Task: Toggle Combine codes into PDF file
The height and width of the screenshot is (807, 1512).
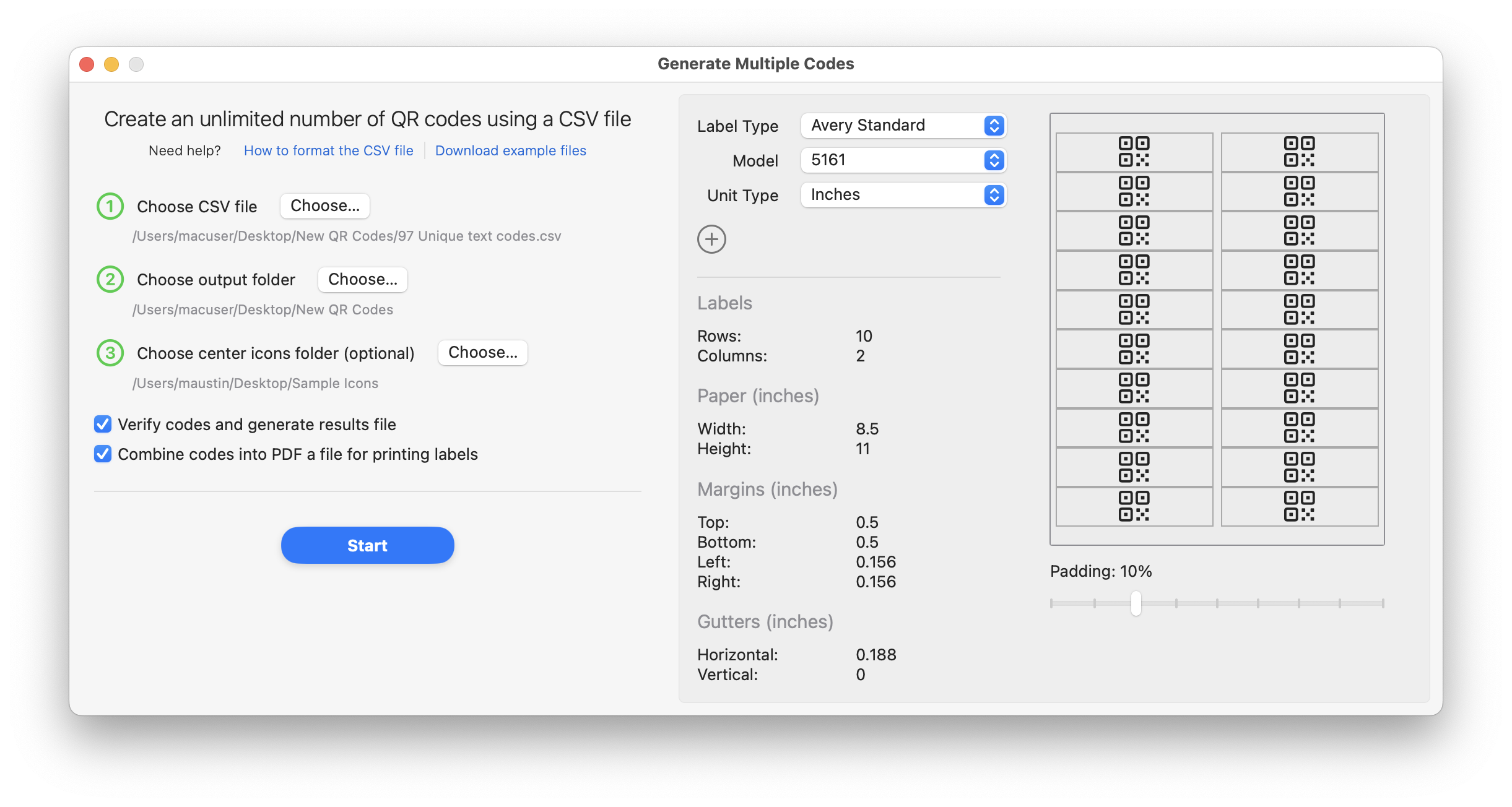Action: tap(102, 454)
